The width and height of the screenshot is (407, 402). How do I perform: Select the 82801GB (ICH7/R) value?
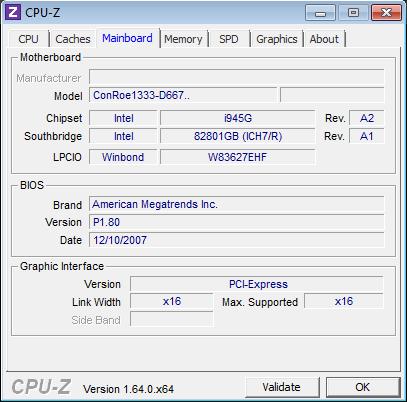click(x=238, y=136)
